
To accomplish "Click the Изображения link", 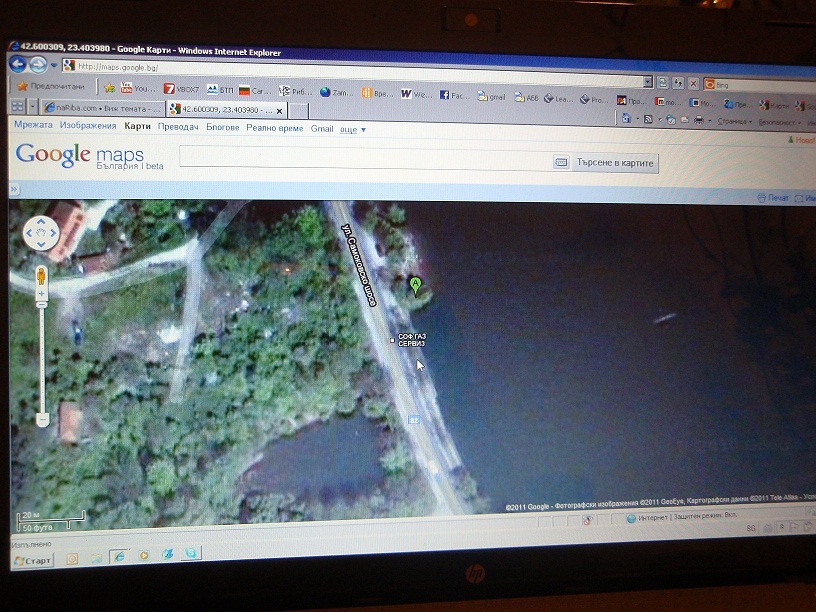I will pyautogui.click(x=88, y=125).
